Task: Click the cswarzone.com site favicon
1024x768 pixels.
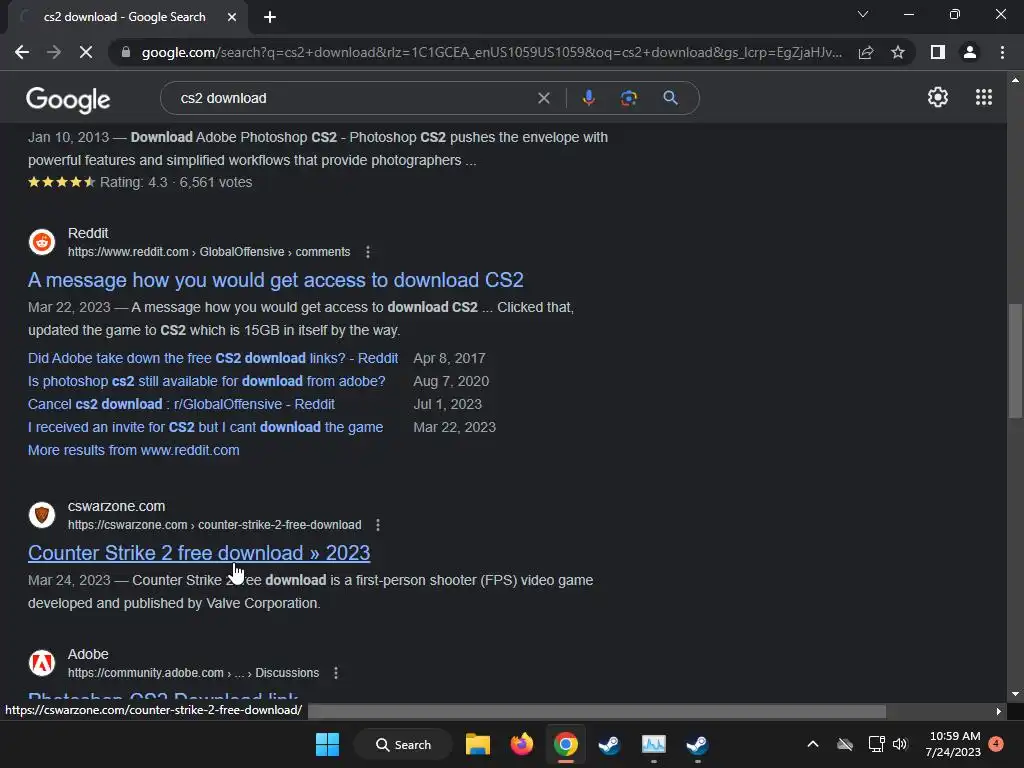Action: pos(42,515)
